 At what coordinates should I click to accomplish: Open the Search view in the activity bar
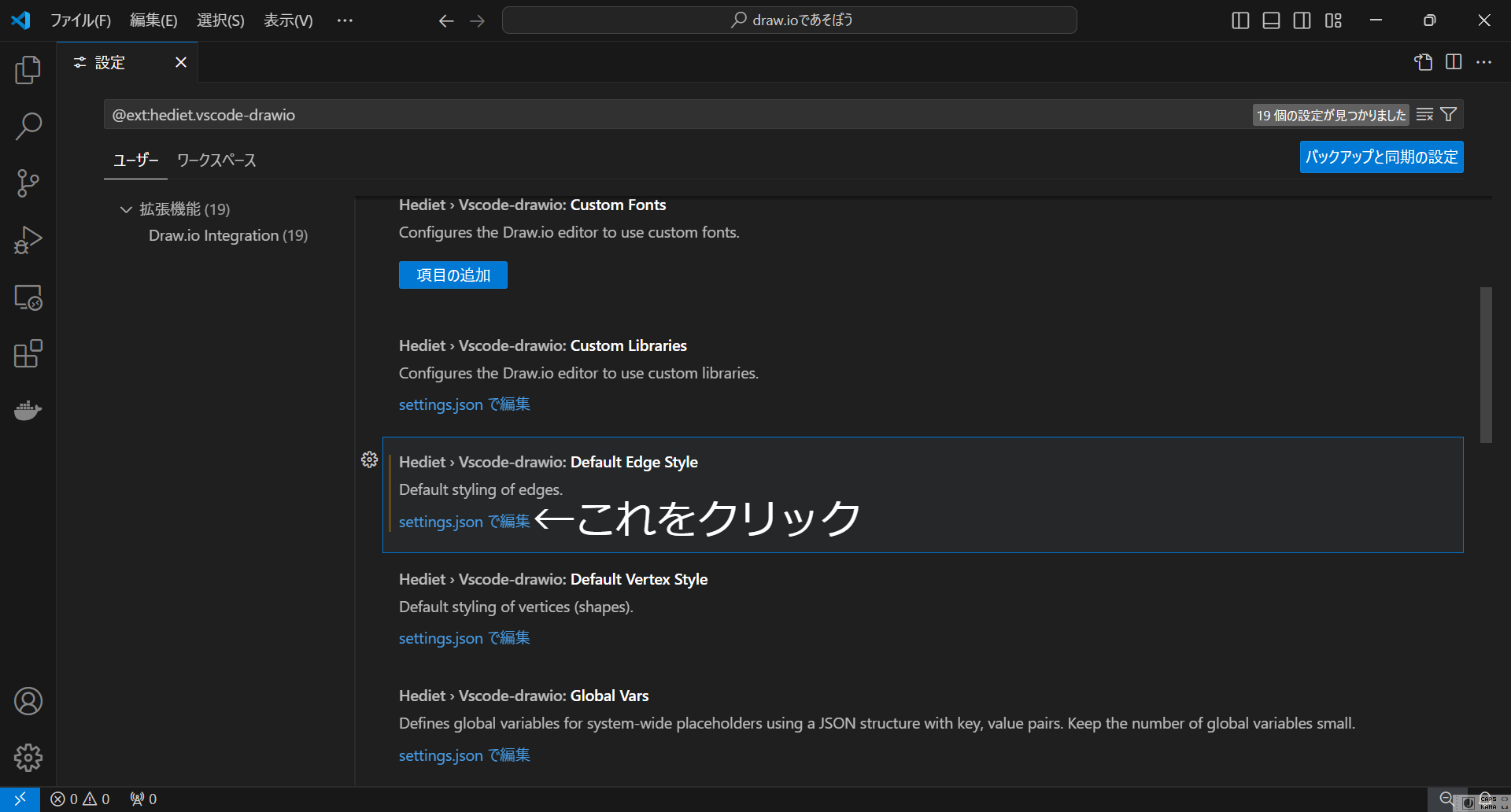tap(28, 126)
